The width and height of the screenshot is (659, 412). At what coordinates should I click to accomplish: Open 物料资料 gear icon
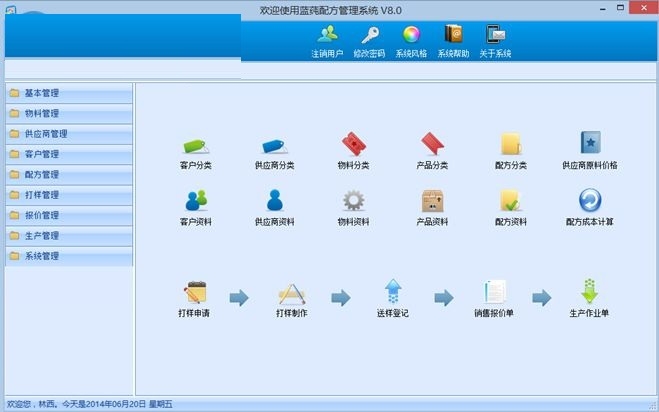click(353, 200)
